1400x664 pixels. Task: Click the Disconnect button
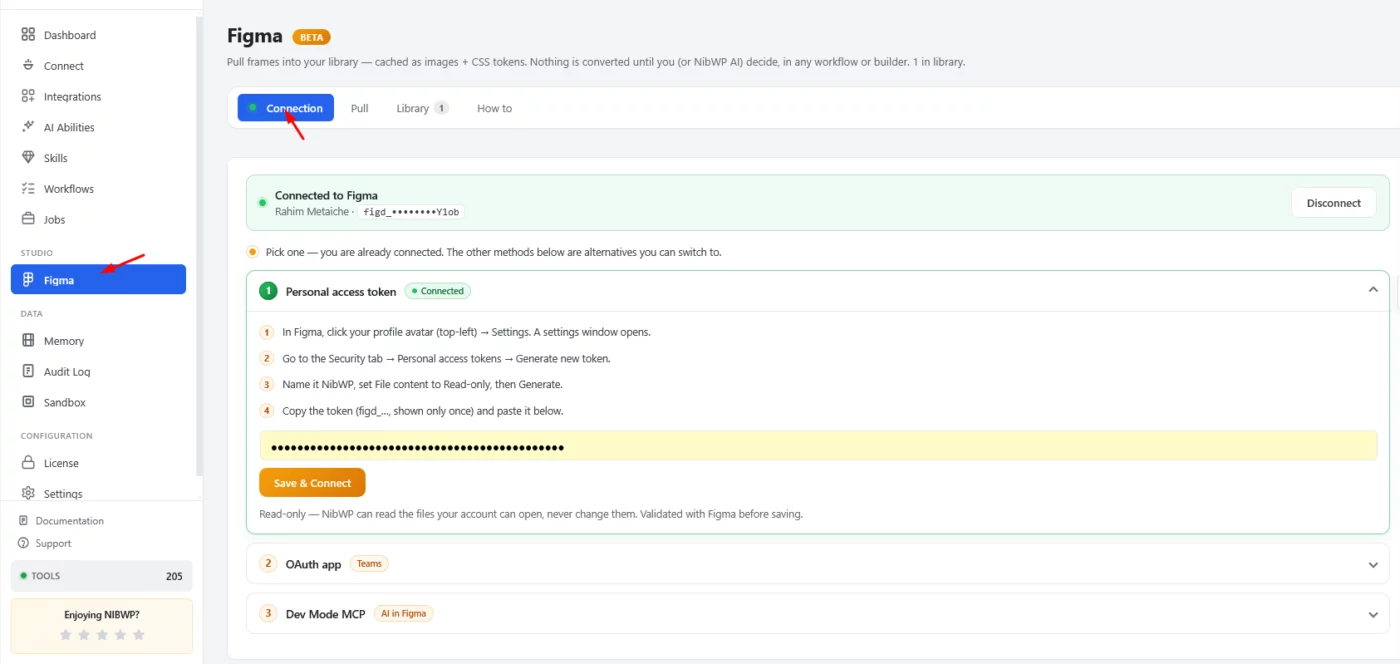pyautogui.click(x=1334, y=203)
